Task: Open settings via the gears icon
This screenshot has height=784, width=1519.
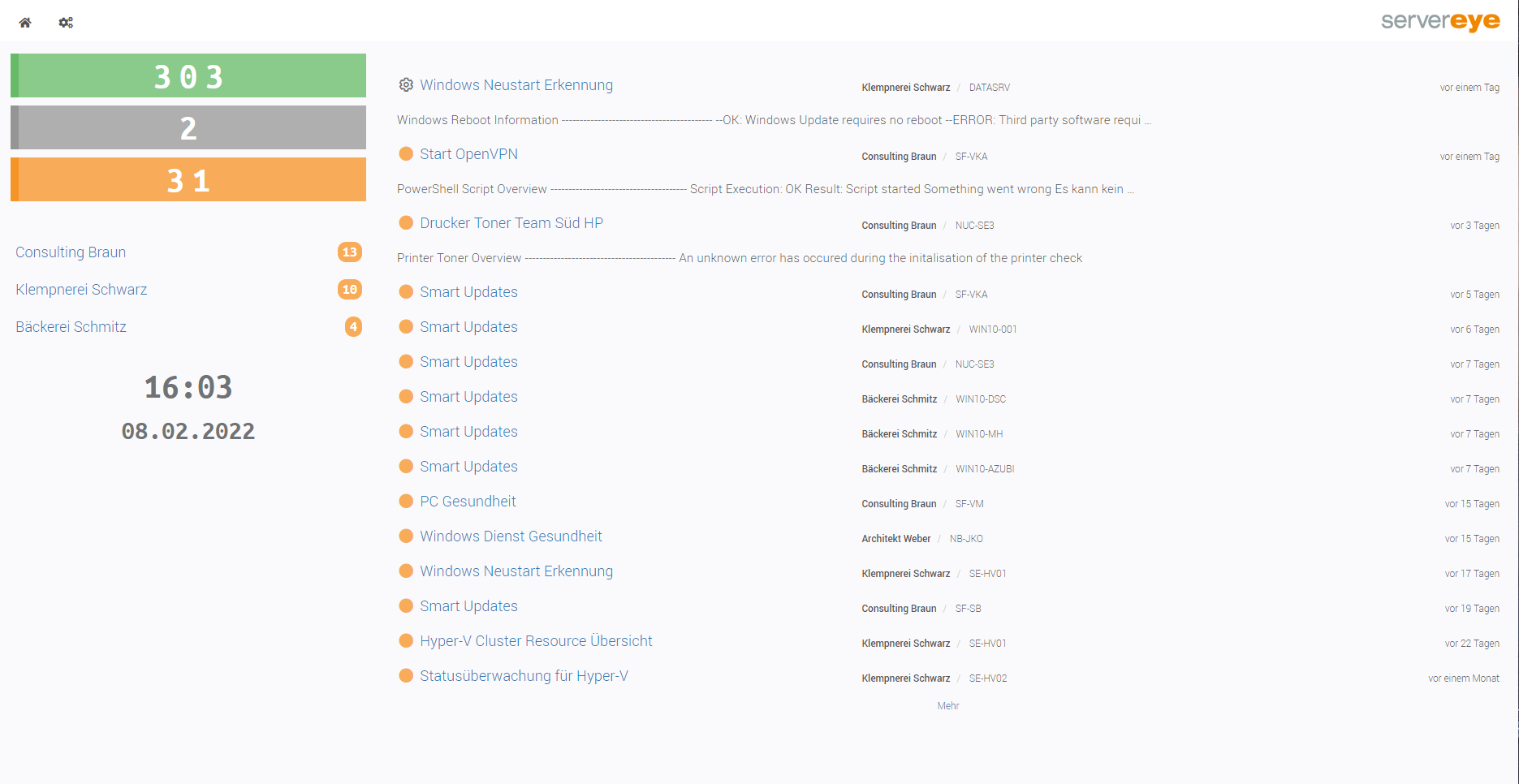Action: click(66, 23)
